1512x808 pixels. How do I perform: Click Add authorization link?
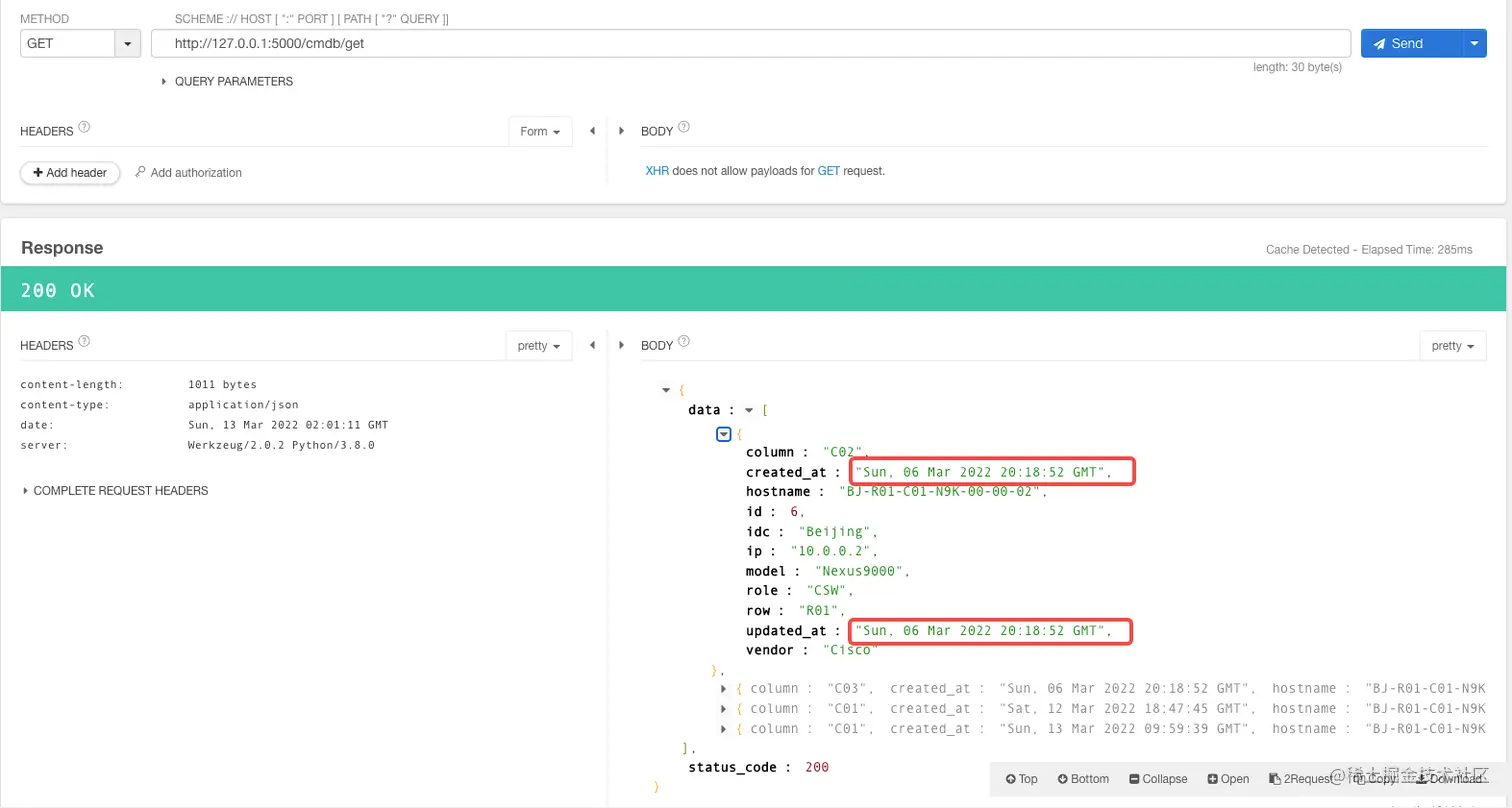189,173
